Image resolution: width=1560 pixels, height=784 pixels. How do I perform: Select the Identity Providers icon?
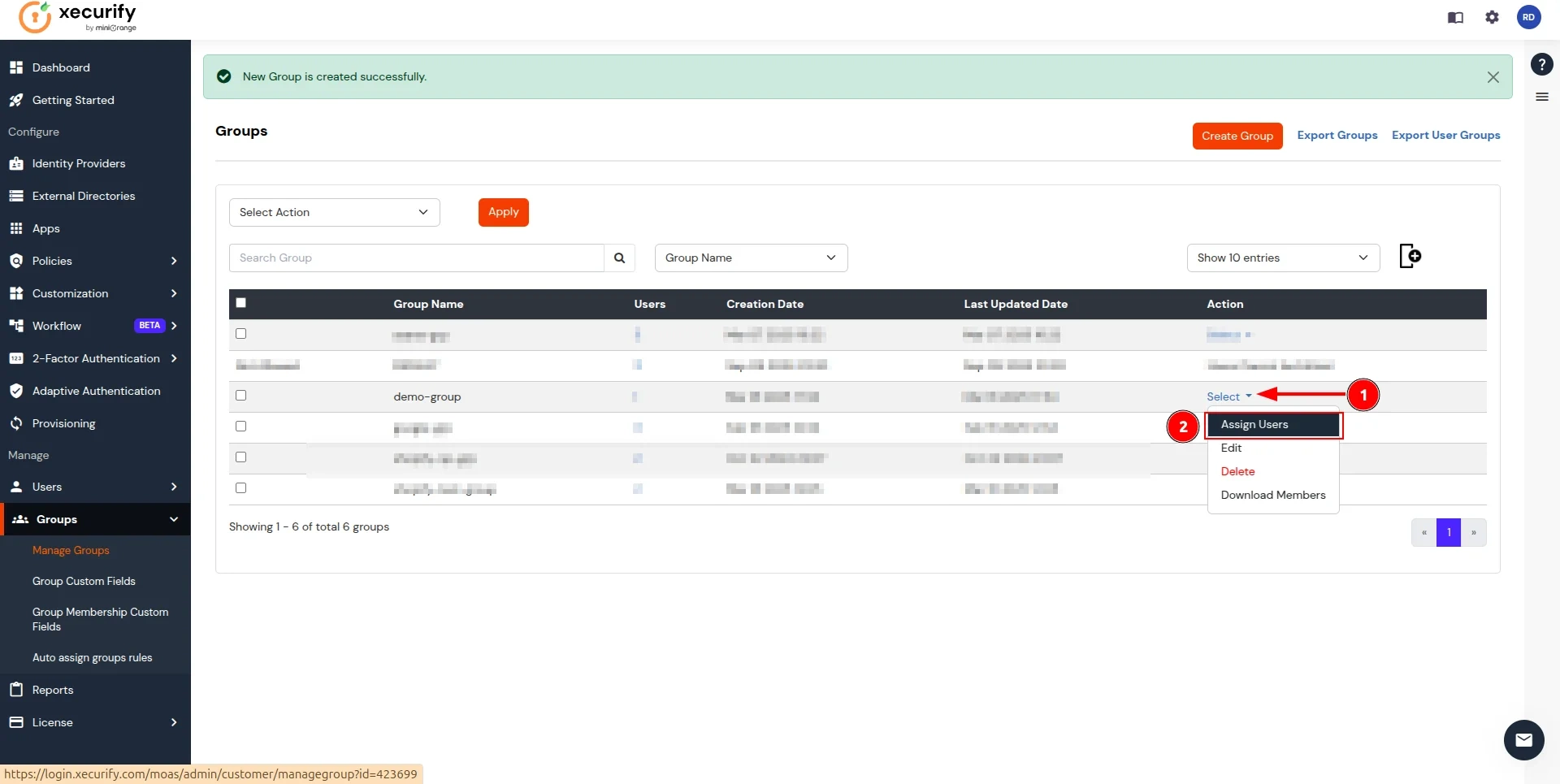[x=16, y=163]
